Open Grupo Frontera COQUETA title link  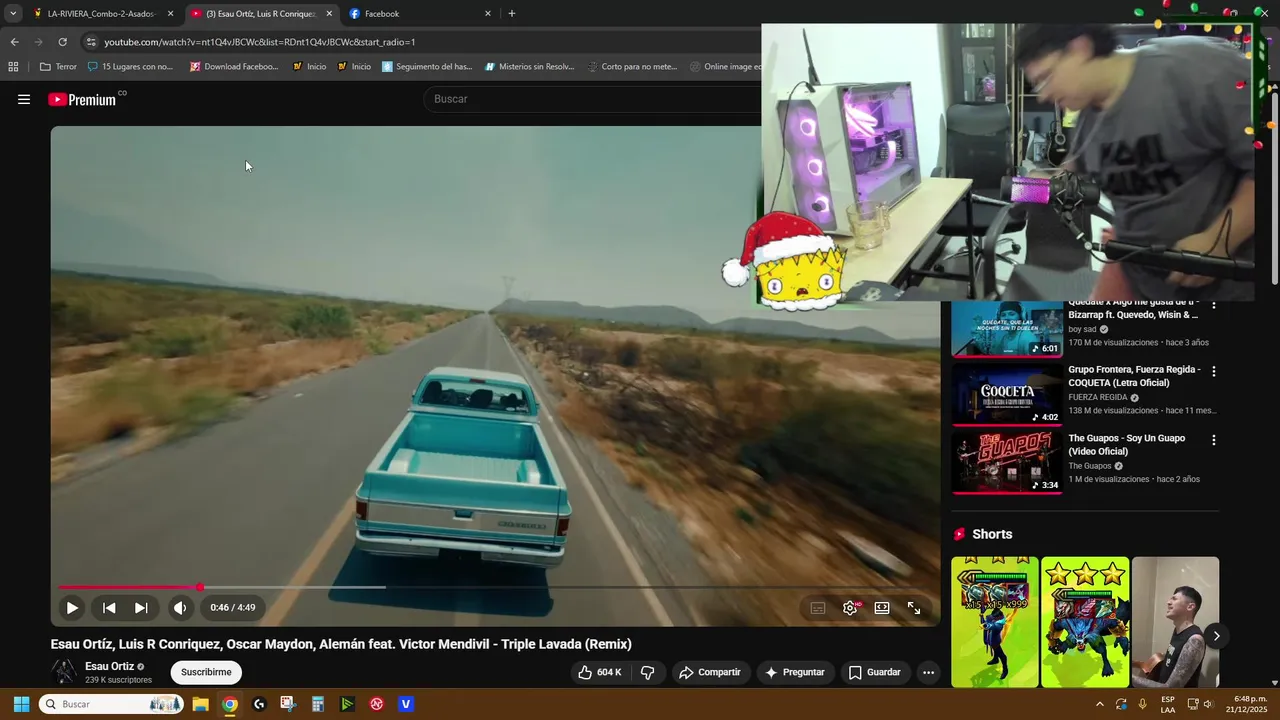point(1134,376)
